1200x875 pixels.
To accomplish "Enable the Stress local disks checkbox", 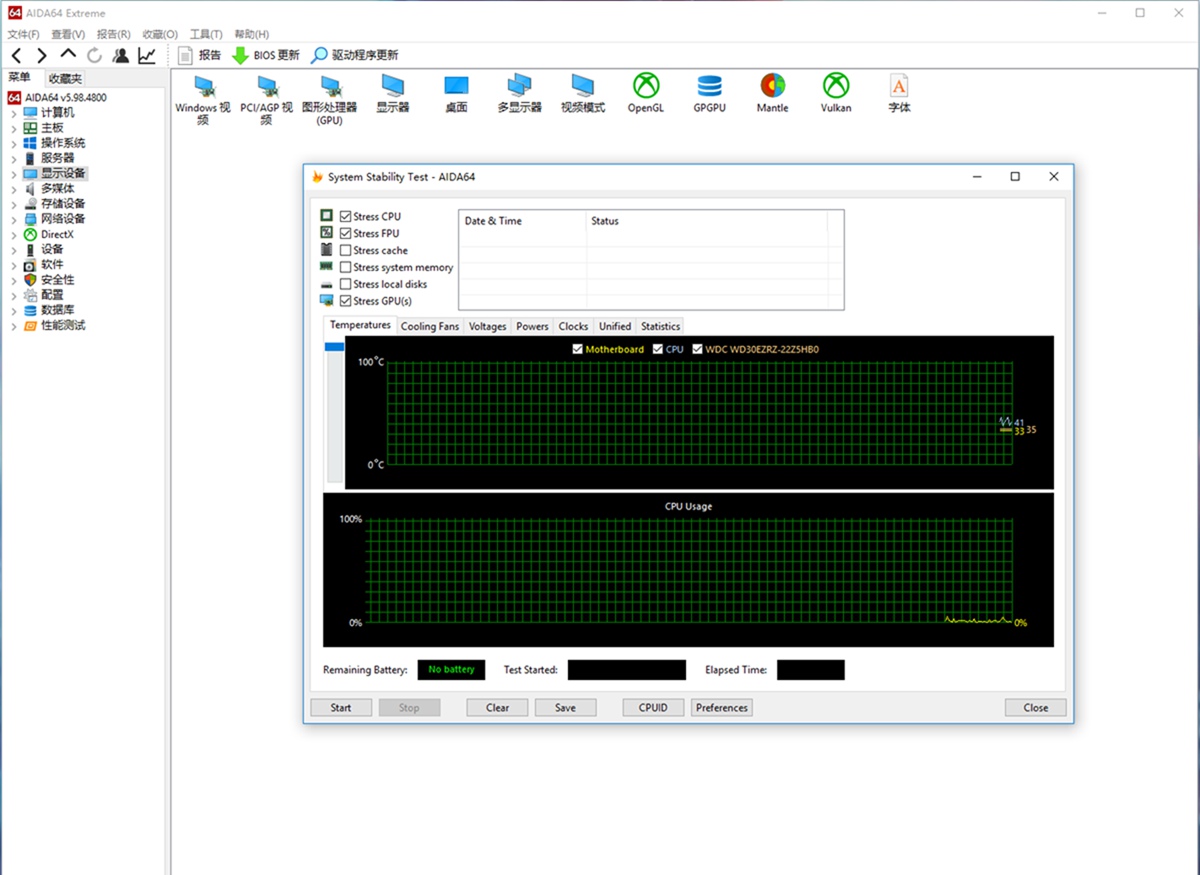I will point(346,284).
